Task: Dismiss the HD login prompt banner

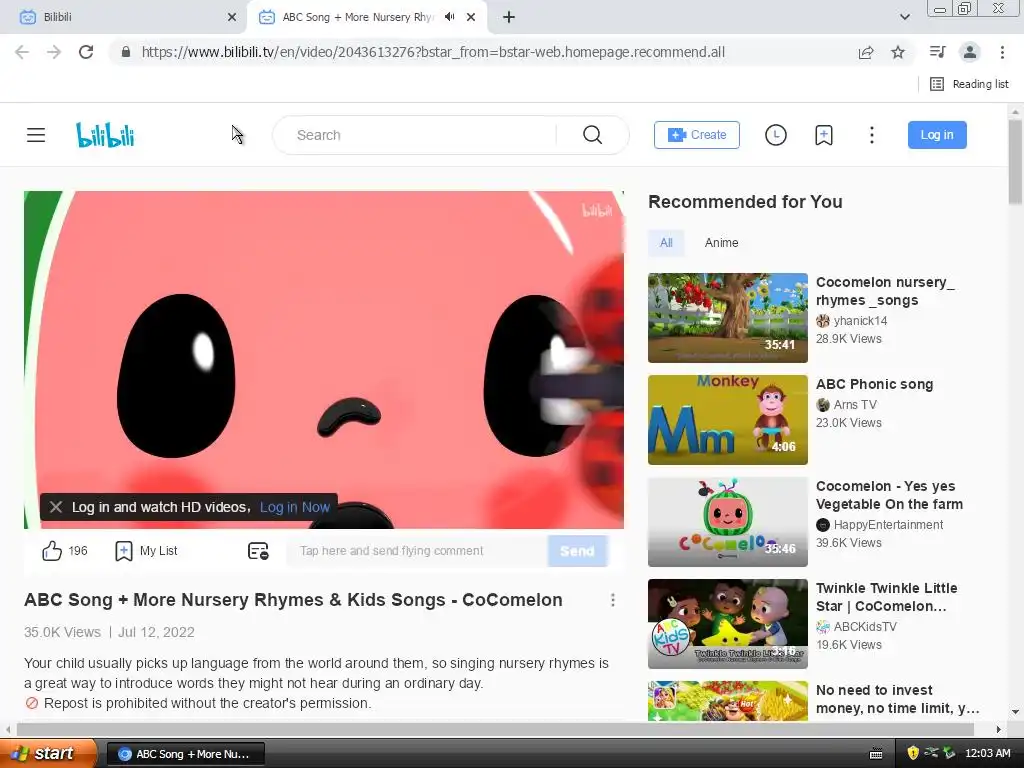Action: [56, 507]
